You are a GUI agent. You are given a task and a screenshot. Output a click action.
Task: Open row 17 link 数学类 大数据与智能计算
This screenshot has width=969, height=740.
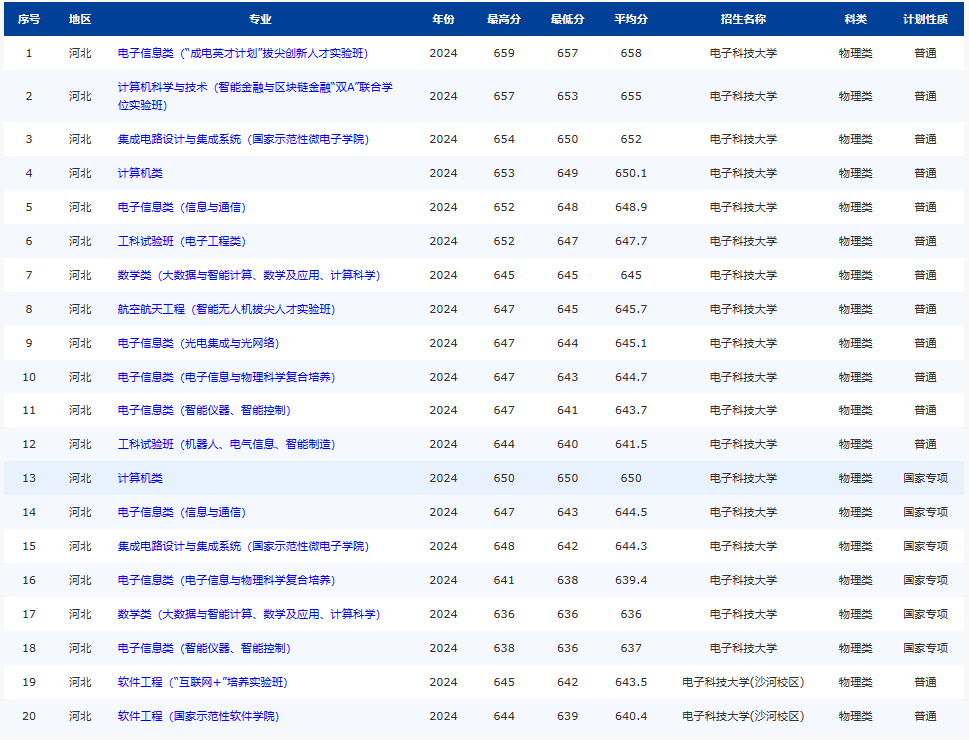click(249, 614)
